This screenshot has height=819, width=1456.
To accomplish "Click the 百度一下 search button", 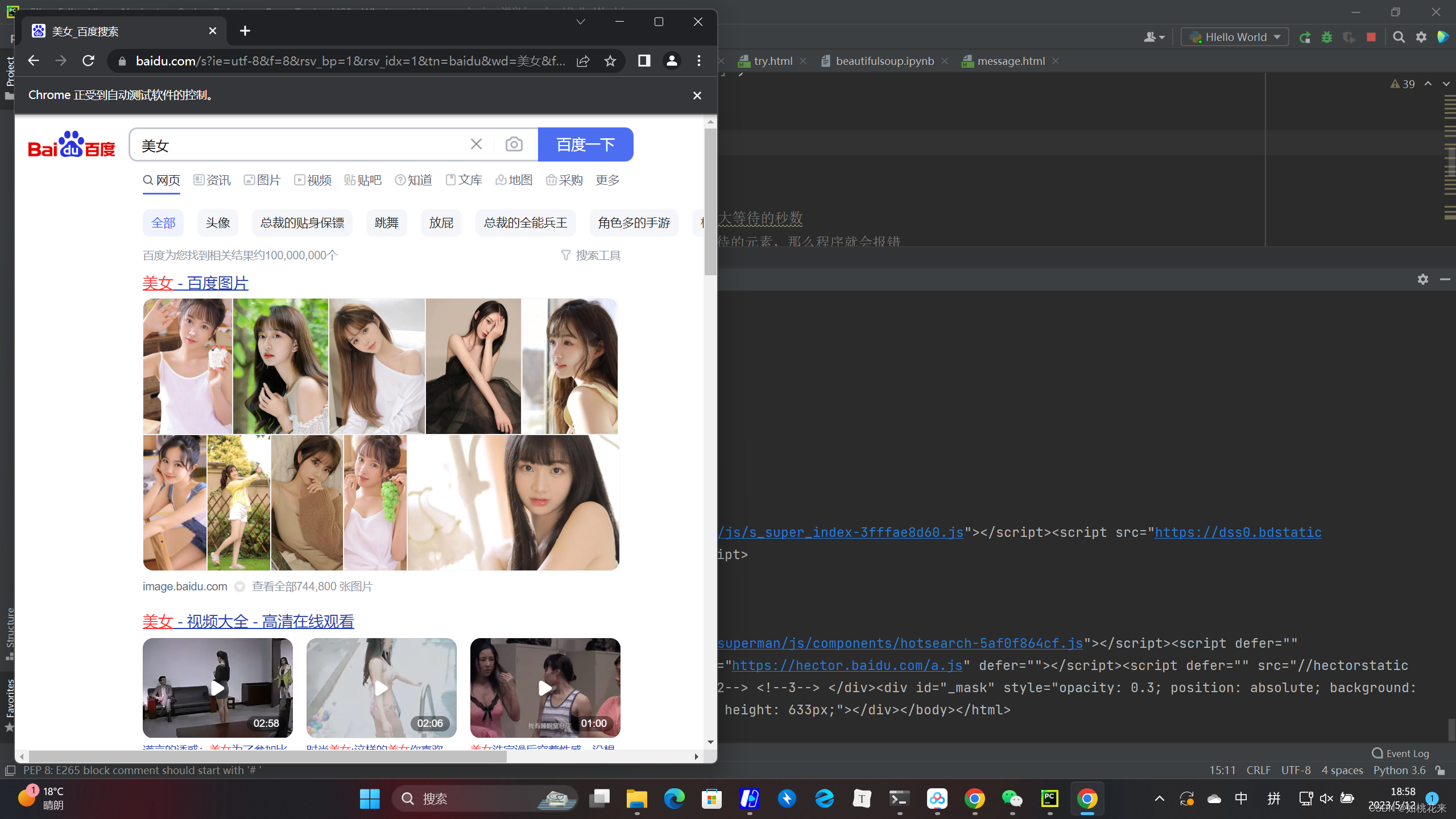I will [586, 144].
